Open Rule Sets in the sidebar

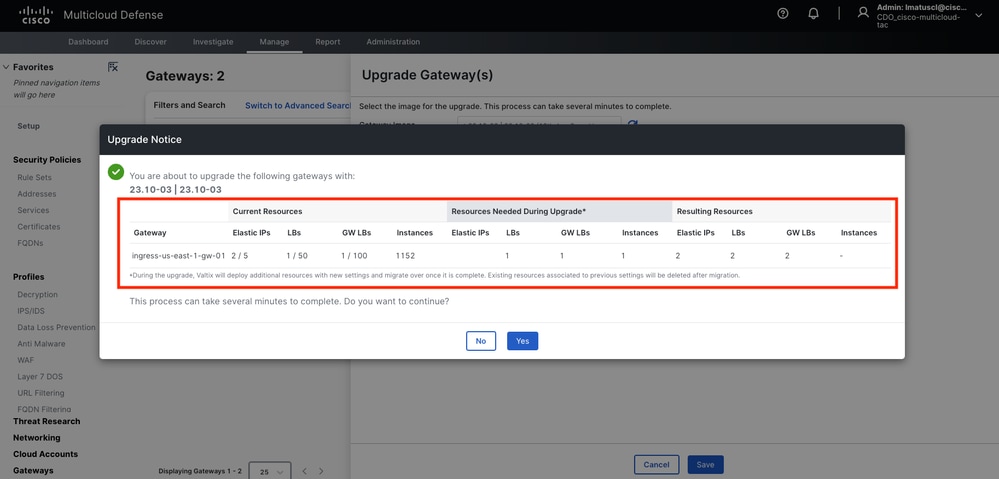tap(34, 178)
